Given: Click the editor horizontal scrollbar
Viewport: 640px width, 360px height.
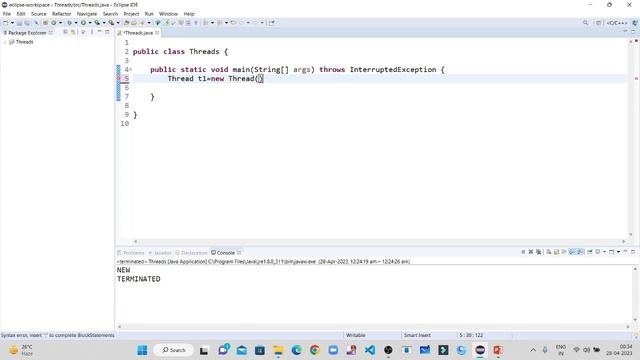Looking at the screenshot, I should coord(380,242).
